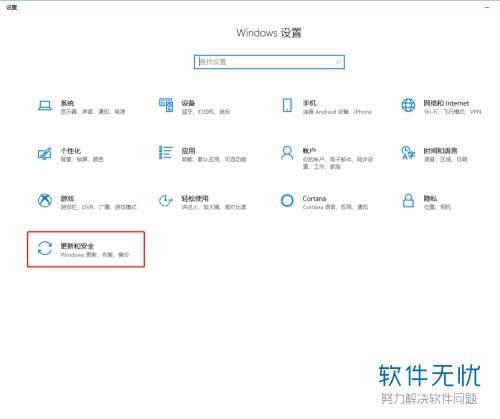The width and height of the screenshot is (500, 419).
Task: Focus the 查找设置 search box
Action: tap(269, 62)
